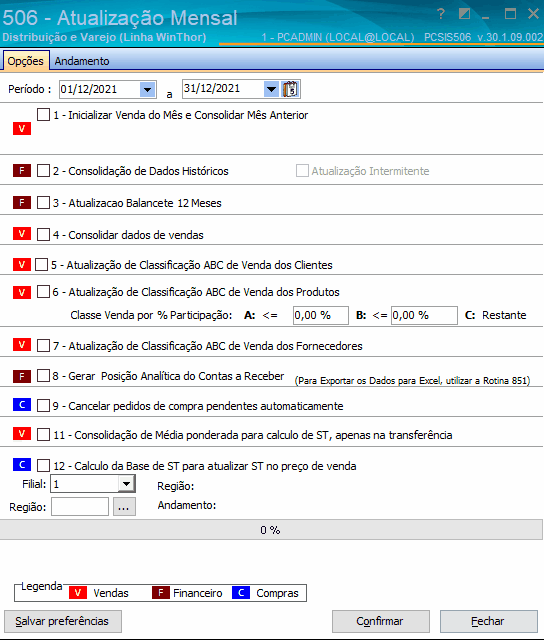Check 9 - Cancelar pedidos de compra pendentes
This screenshot has height=640, width=544.
(x=43, y=406)
